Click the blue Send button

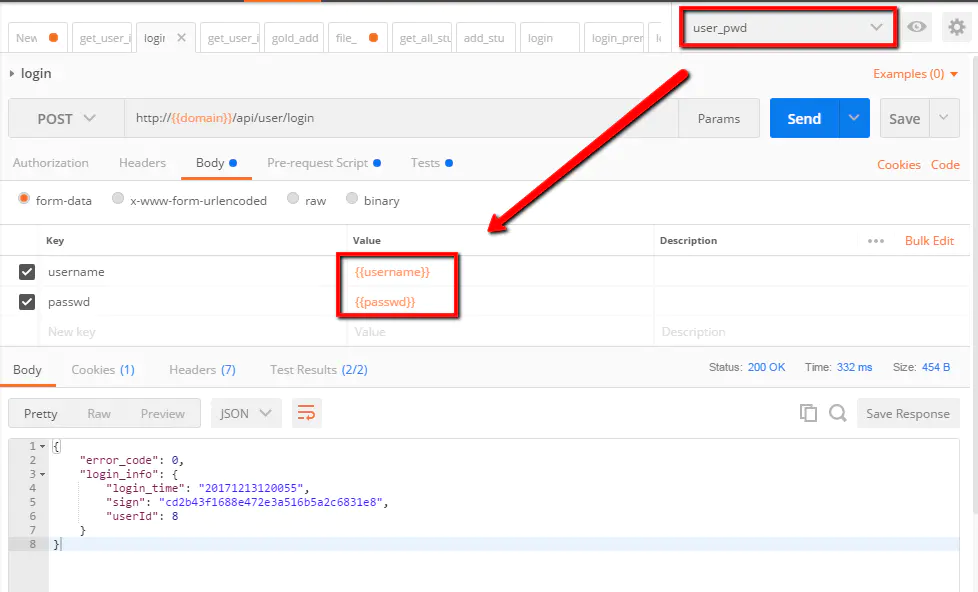pos(804,118)
